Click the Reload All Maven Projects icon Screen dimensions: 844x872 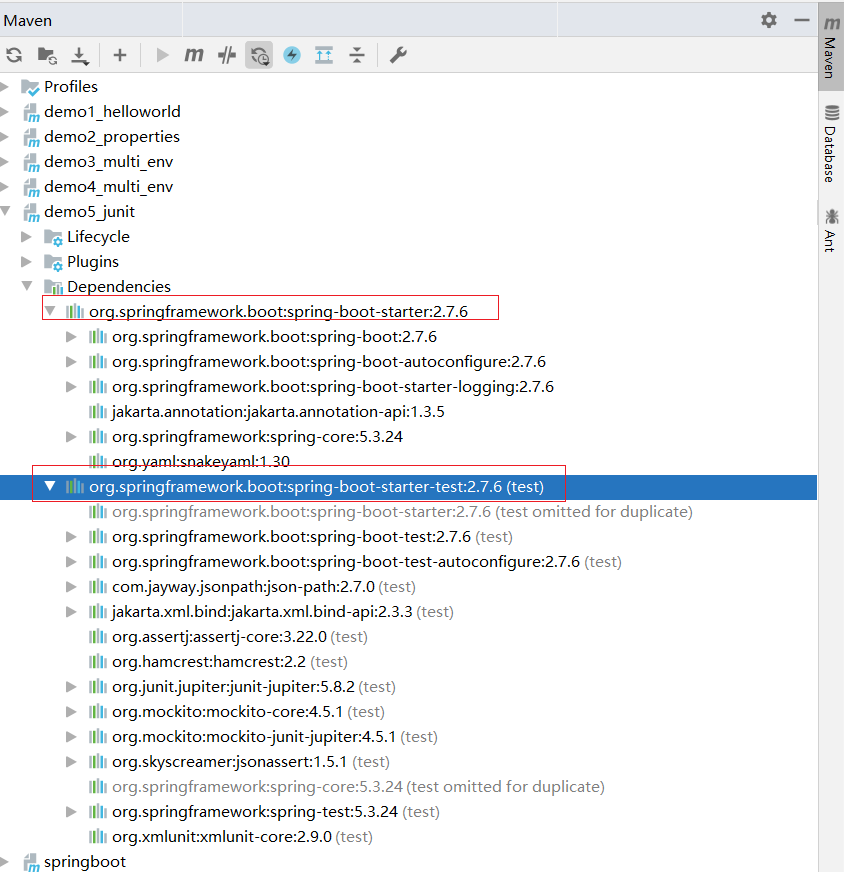tap(14, 55)
